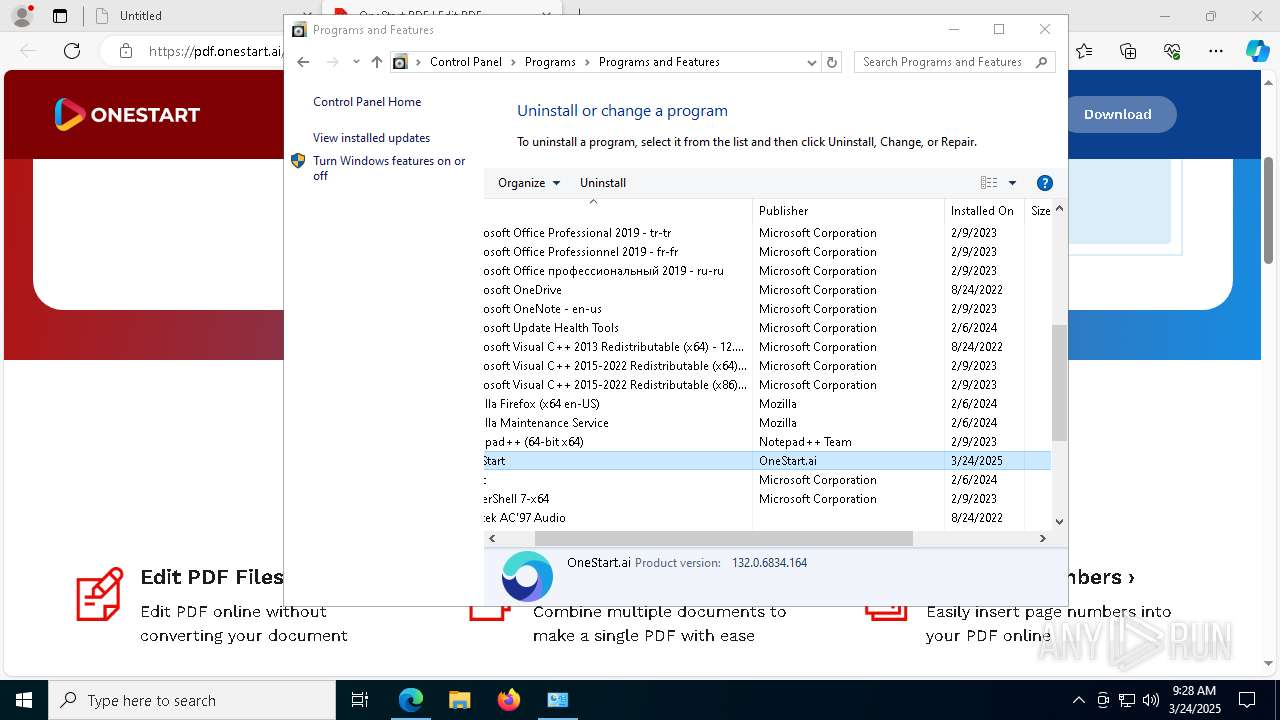Select Office Professional 2019 - tr-tr row
Viewport: 1280px width, 720px height.
pos(767,233)
